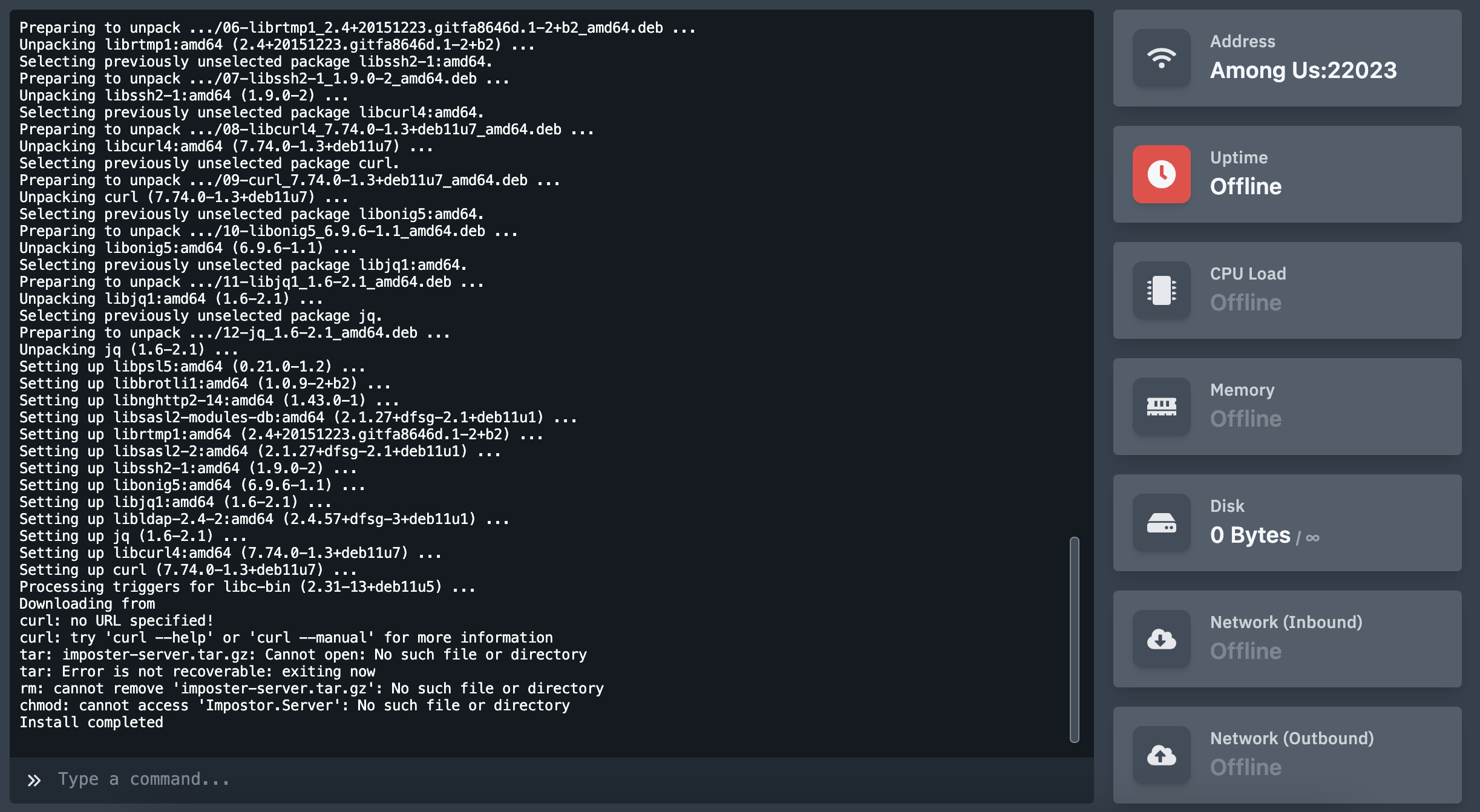This screenshot has width=1480, height=812.
Task: Click the Install completed console line
Action: pos(91,722)
